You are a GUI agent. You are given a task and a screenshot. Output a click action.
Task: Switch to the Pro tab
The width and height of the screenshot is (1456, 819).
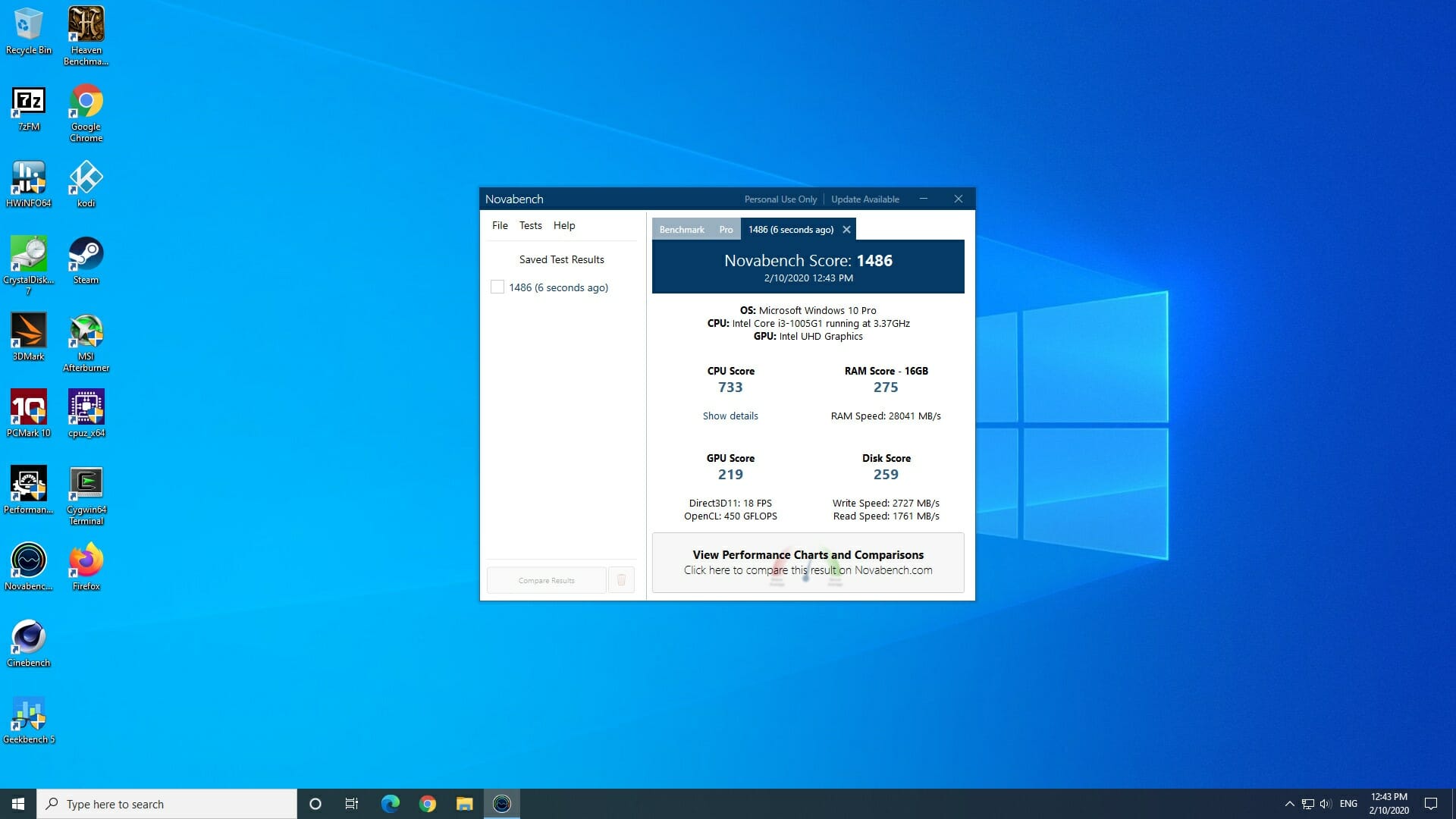pos(726,230)
